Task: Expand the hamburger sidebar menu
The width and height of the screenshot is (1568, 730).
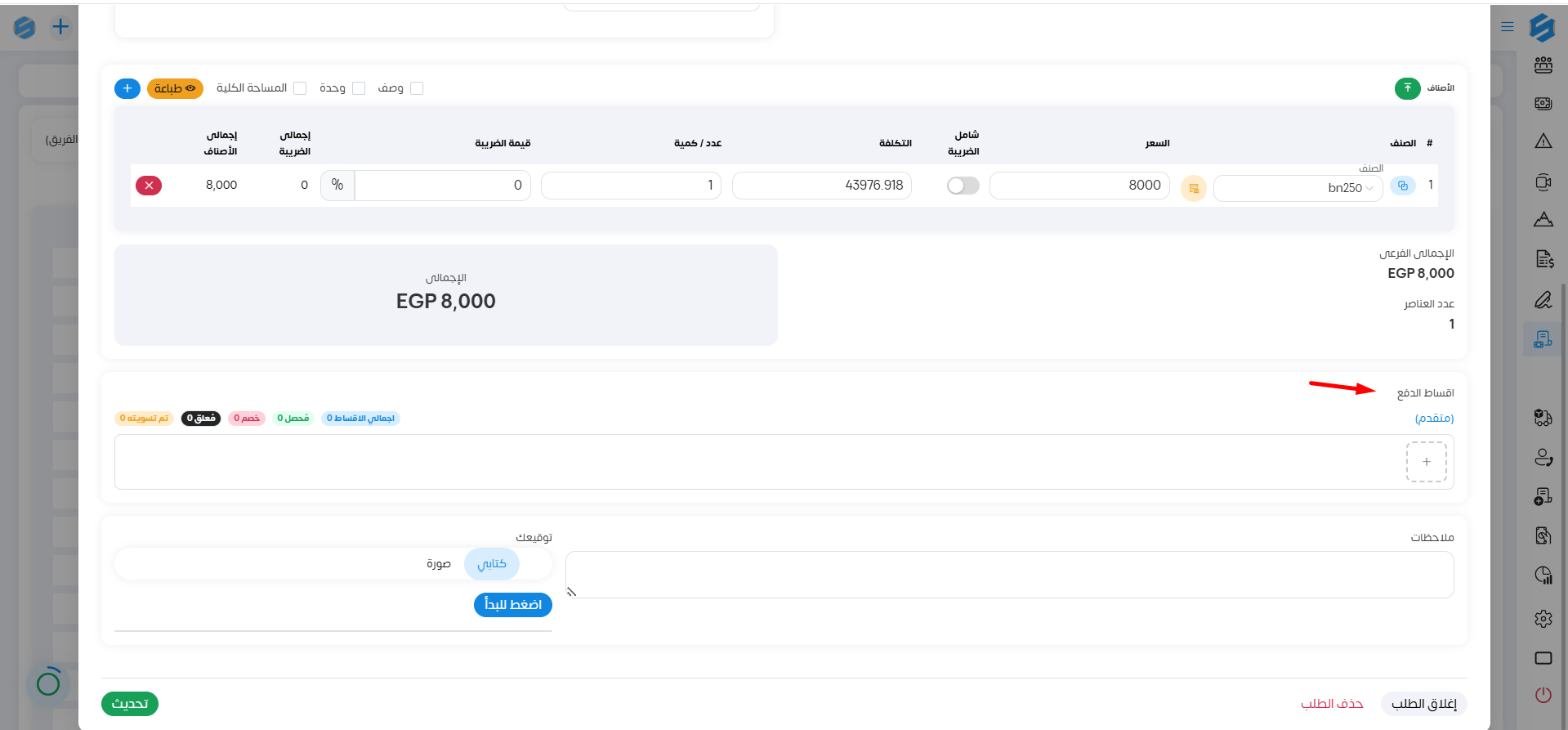Action: coord(1508,27)
